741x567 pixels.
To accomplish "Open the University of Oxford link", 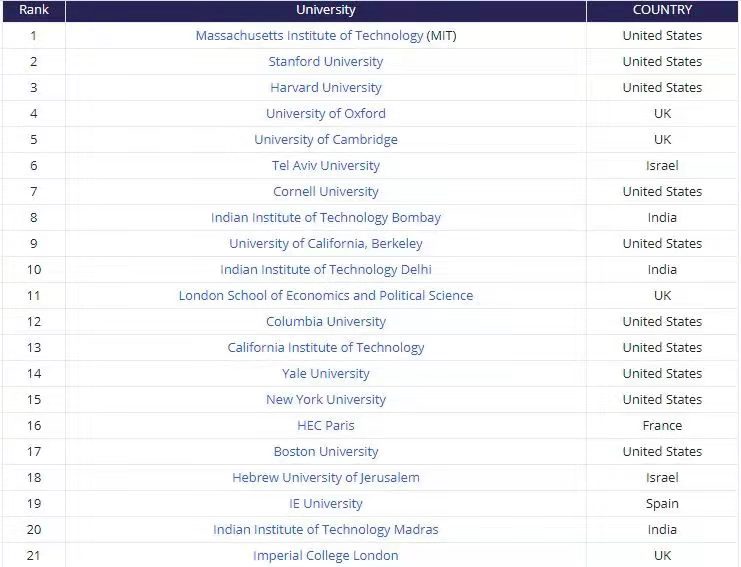I will (x=326, y=113).
